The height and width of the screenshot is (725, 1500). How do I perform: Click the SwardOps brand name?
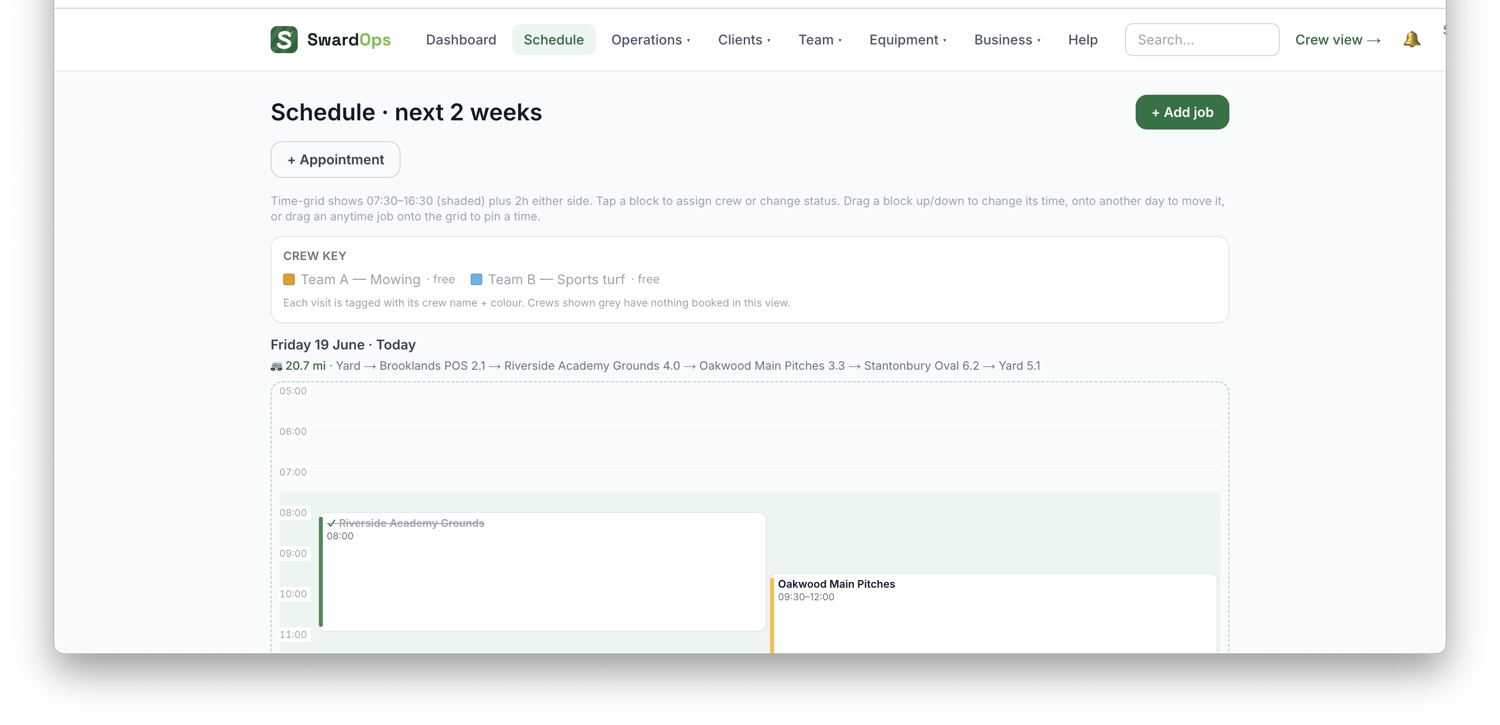pyautogui.click(x=349, y=40)
